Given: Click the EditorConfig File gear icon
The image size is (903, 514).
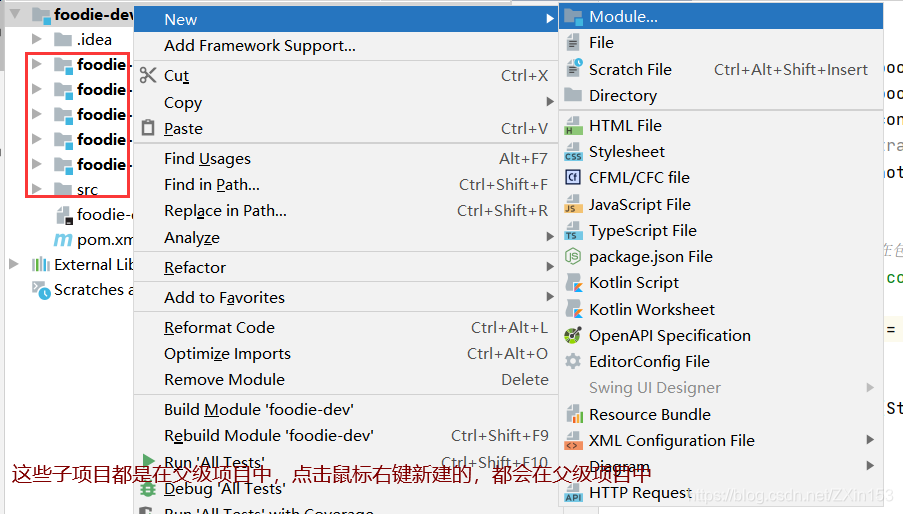Looking at the screenshot, I should pos(573,361).
